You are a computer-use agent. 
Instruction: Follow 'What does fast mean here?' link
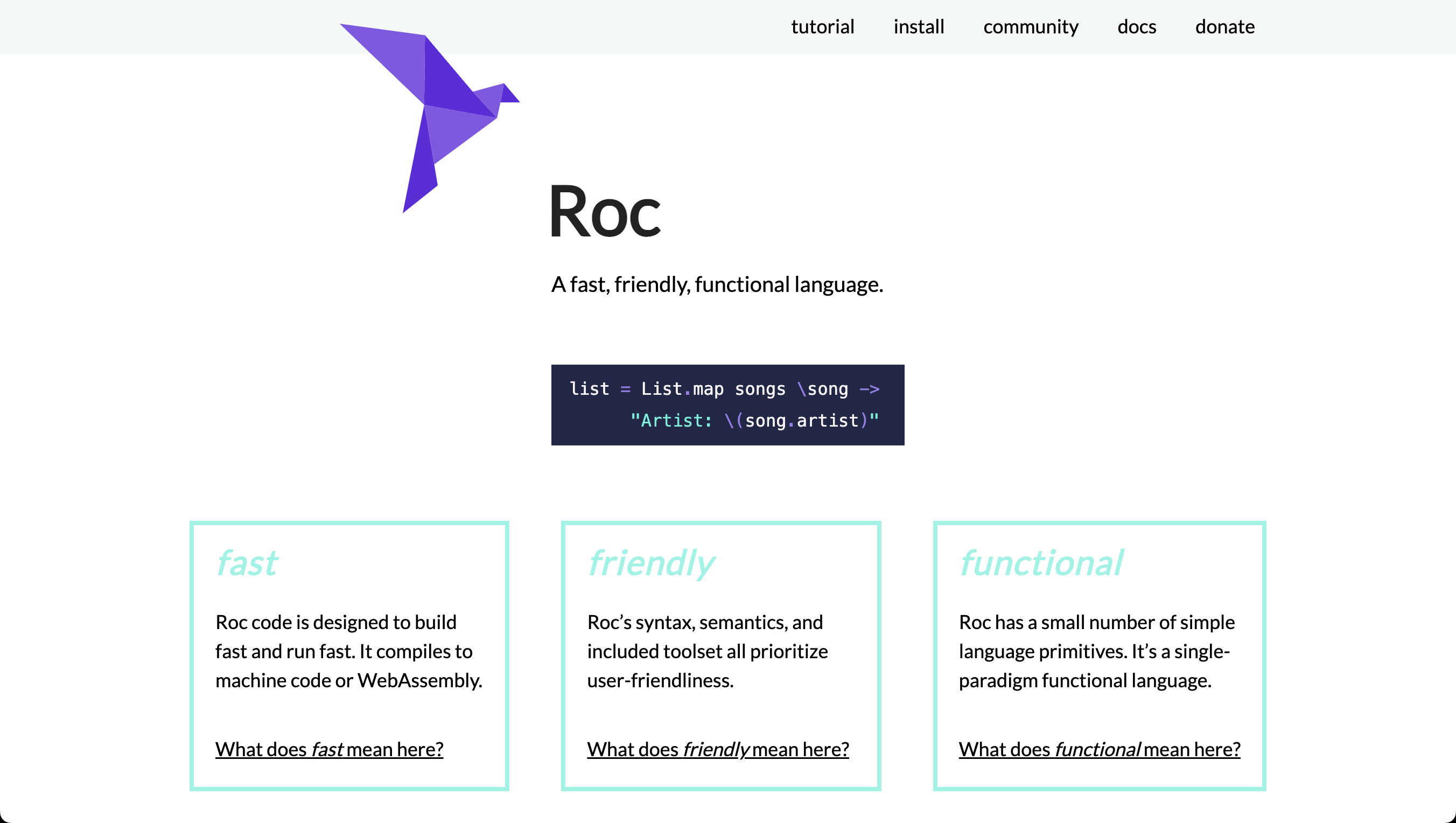[x=329, y=749]
